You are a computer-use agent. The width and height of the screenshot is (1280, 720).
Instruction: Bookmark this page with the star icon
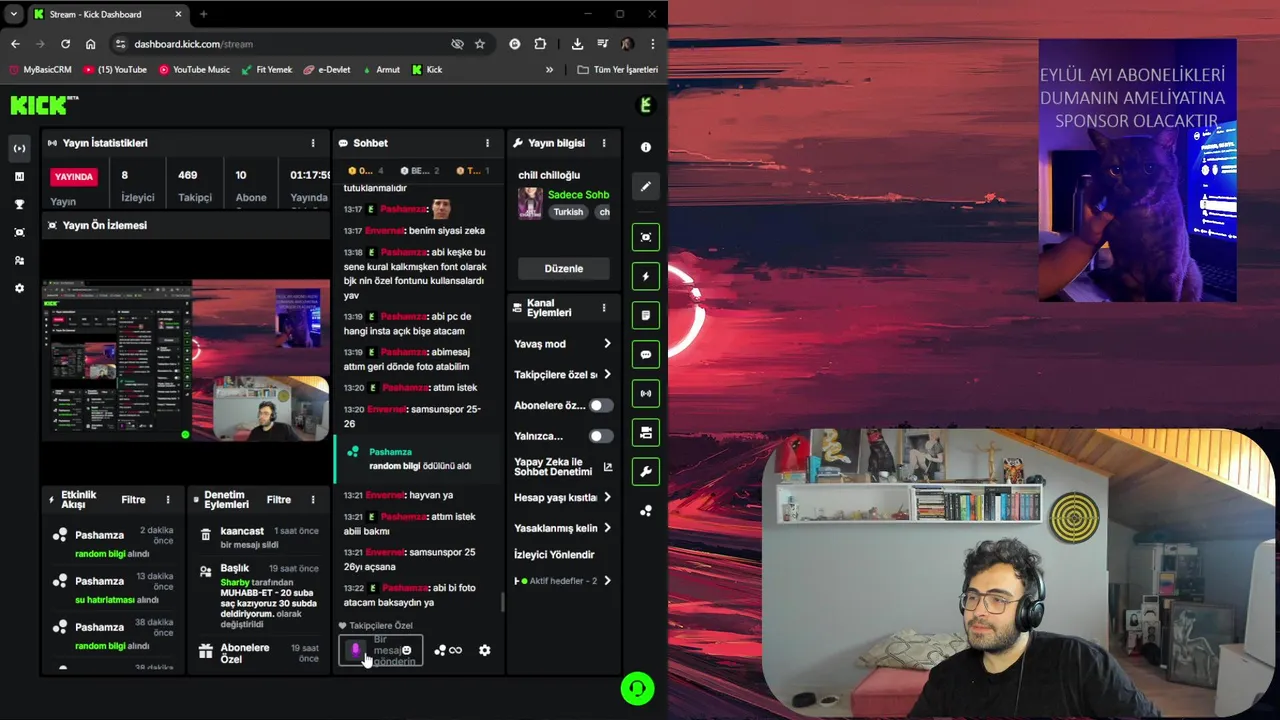(480, 44)
